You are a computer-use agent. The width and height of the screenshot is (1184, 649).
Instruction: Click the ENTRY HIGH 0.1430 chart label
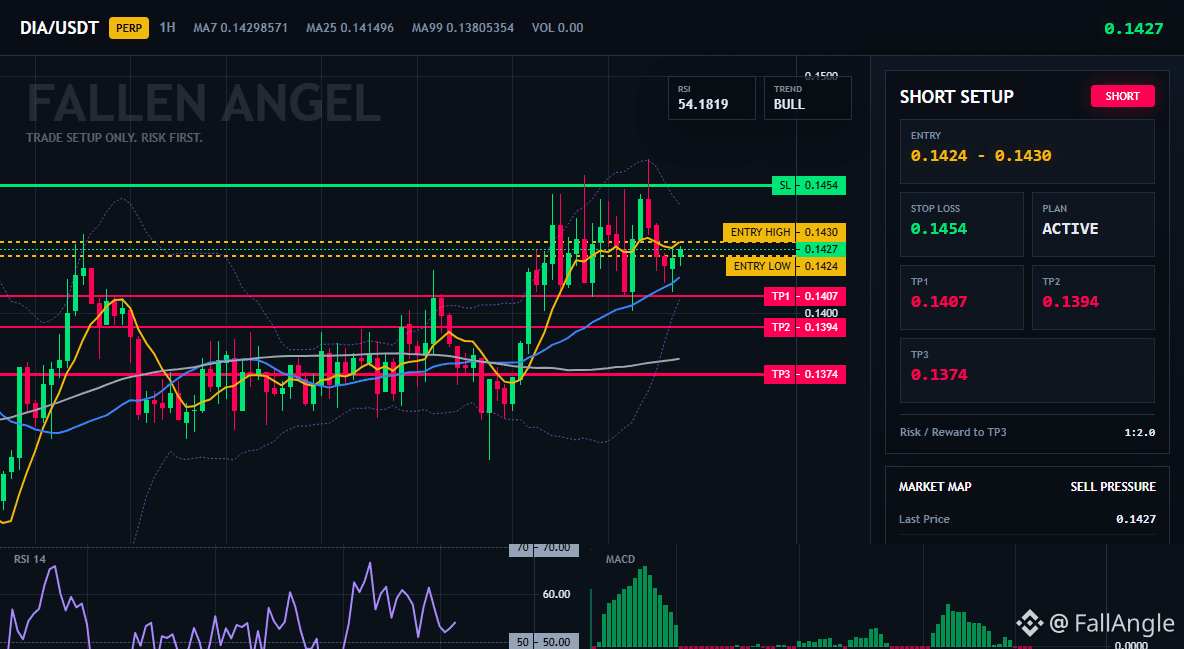784,232
